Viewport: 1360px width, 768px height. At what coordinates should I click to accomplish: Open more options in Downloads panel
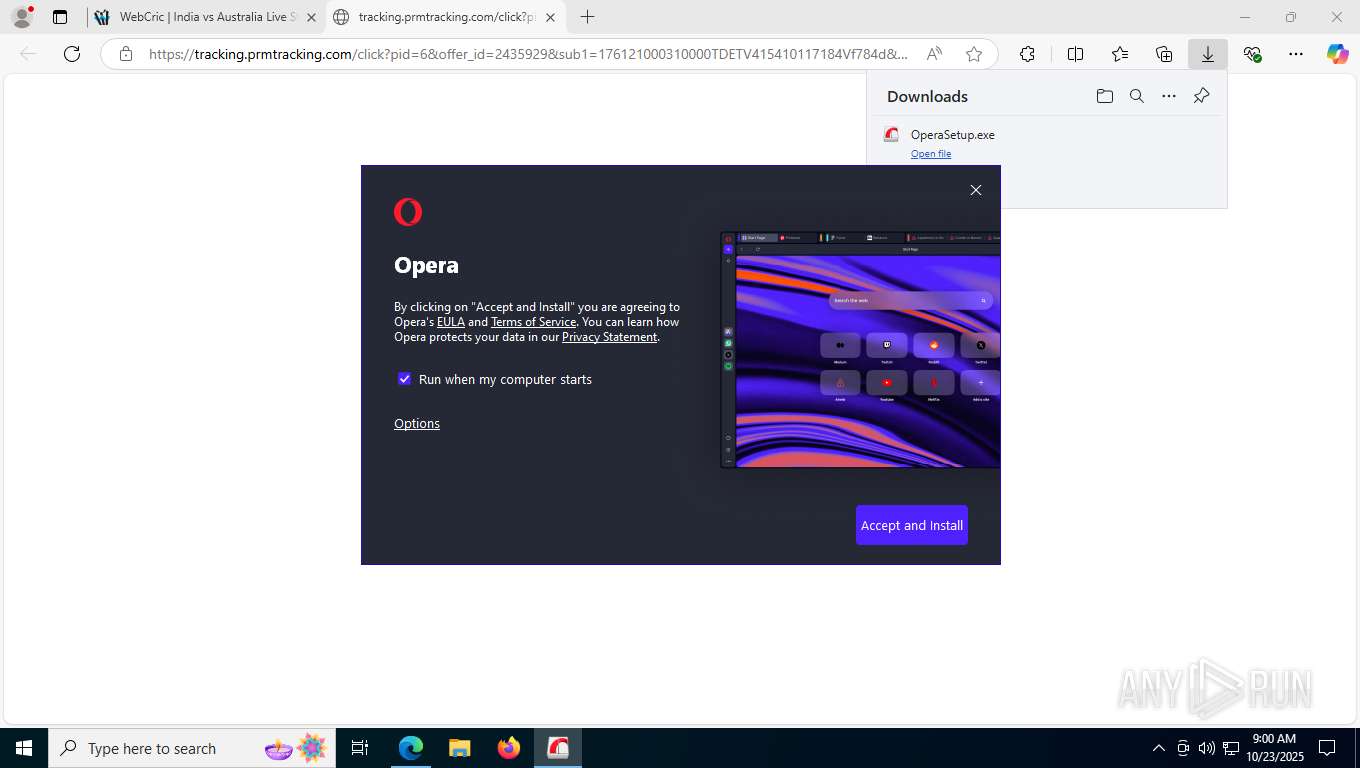pyautogui.click(x=1169, y=96)
